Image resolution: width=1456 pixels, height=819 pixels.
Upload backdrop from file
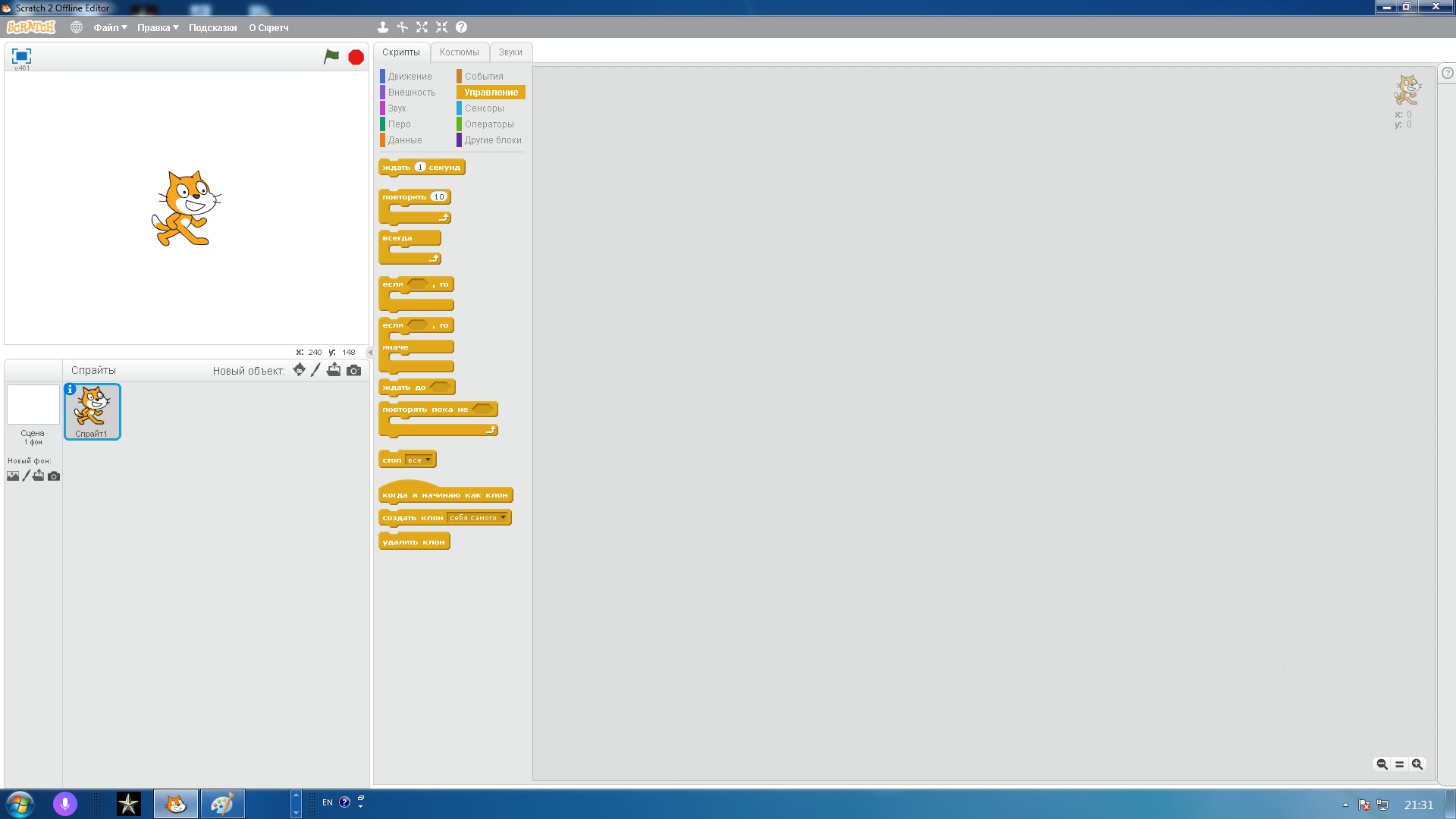pos(39,475)
